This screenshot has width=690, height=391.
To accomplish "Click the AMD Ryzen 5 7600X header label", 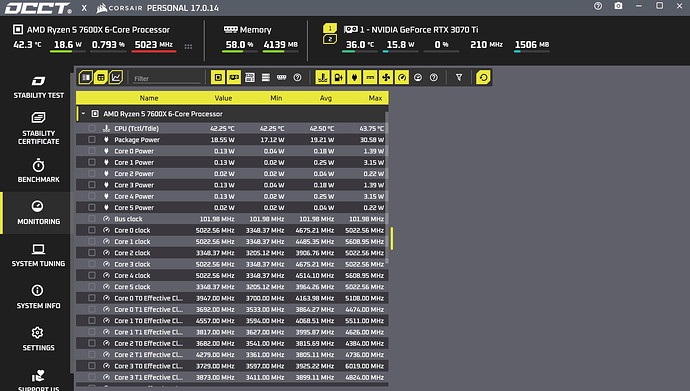I will (x=98, y=29).
